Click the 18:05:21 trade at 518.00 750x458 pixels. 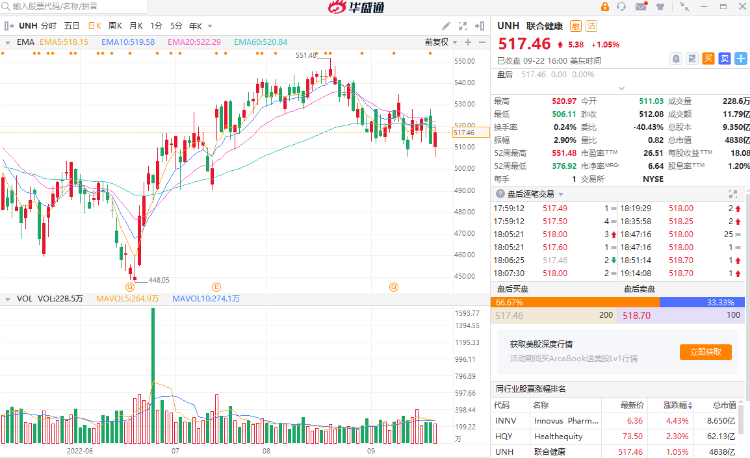tap(555, 234)
